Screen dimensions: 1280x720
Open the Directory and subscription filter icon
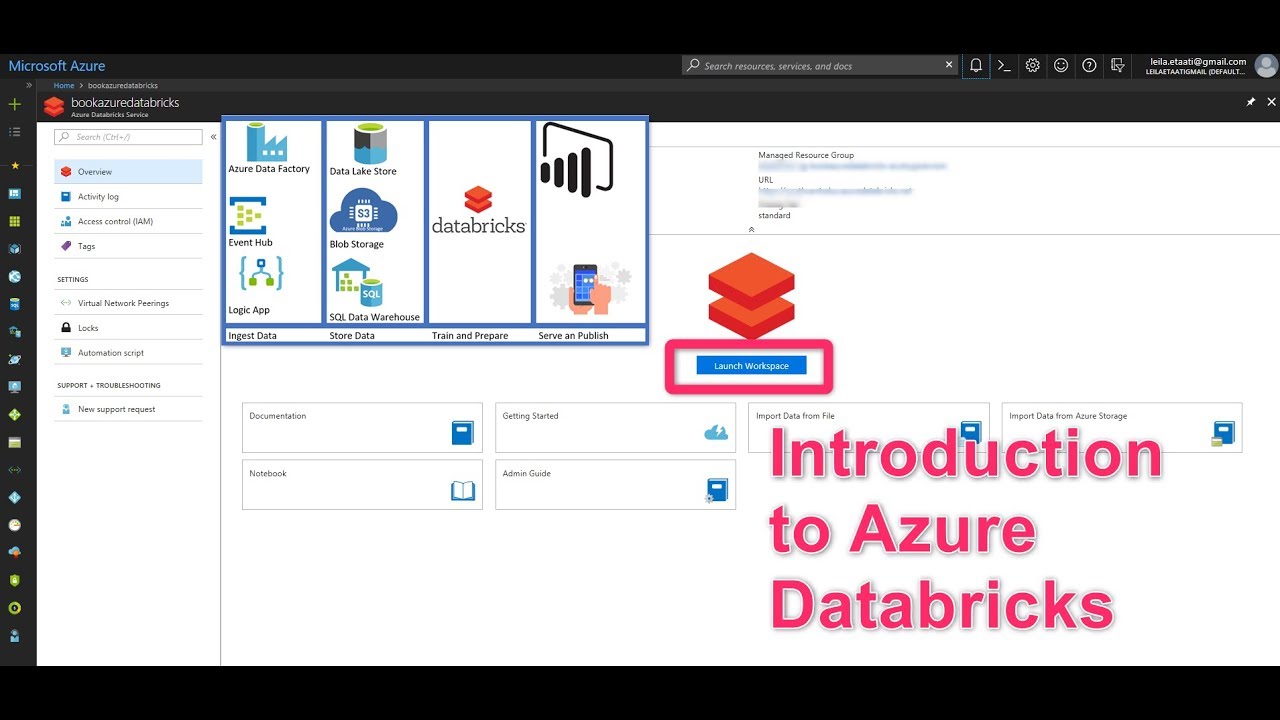click(1118, 65)
